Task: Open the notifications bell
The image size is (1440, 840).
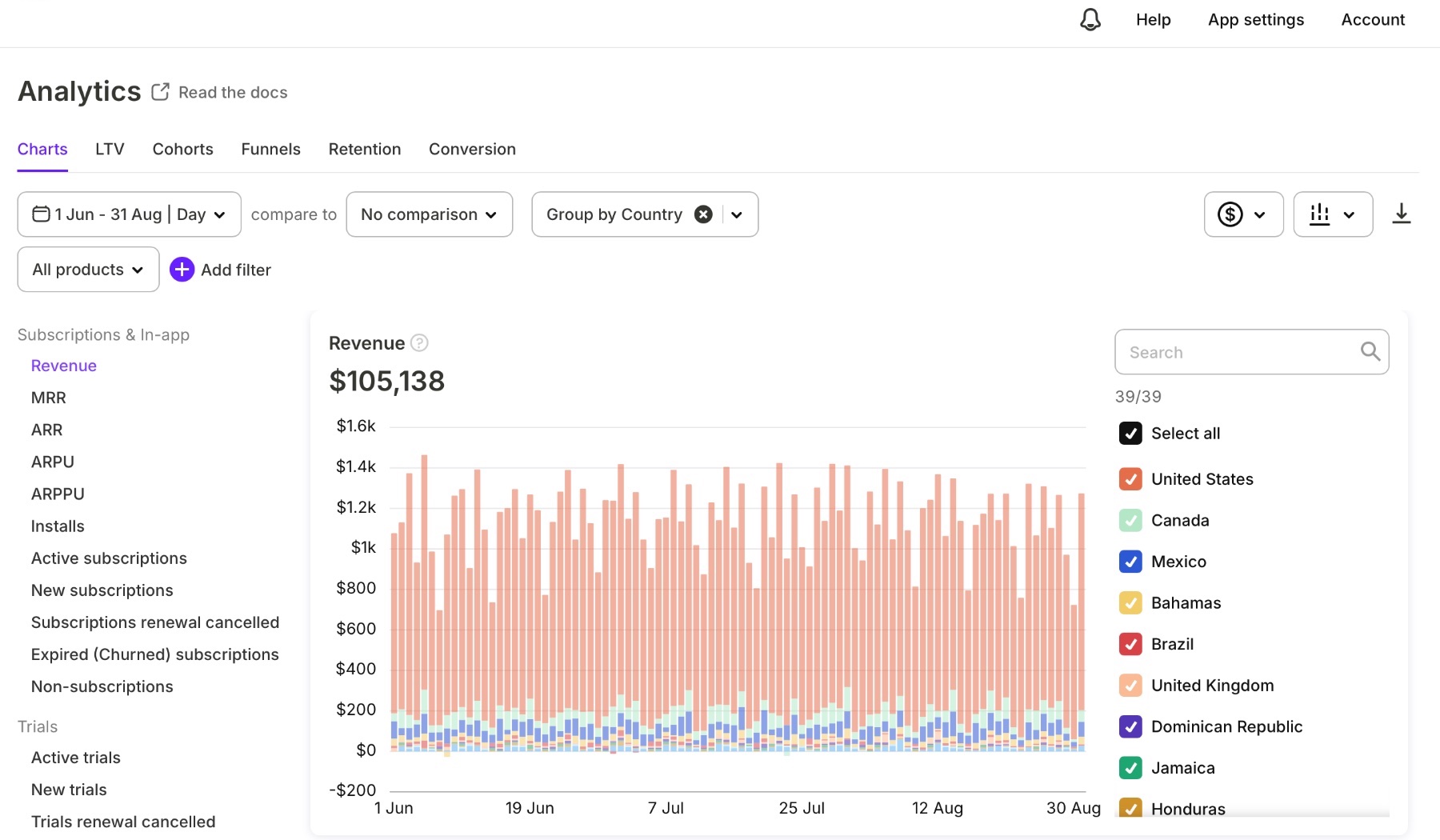Action: point(1090,19)
